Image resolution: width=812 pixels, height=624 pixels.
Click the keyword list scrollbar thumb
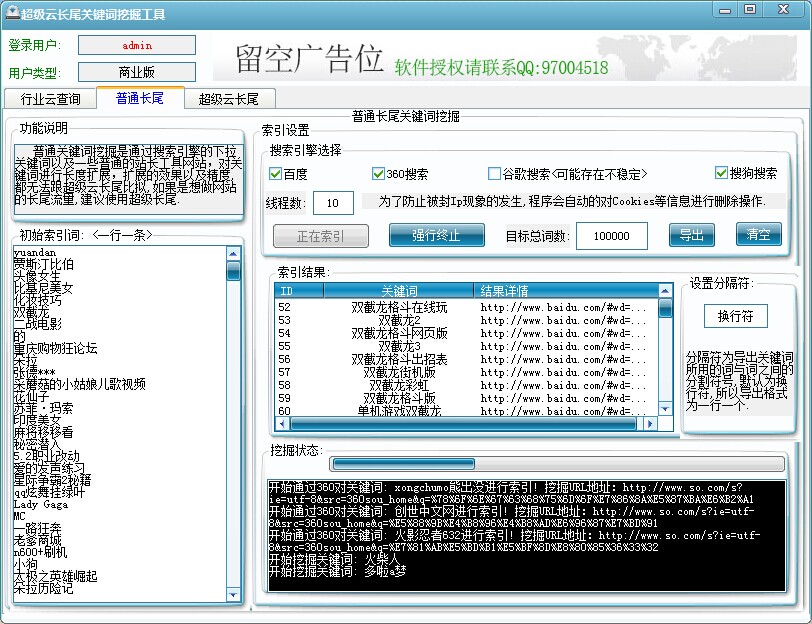click(233, 270)
